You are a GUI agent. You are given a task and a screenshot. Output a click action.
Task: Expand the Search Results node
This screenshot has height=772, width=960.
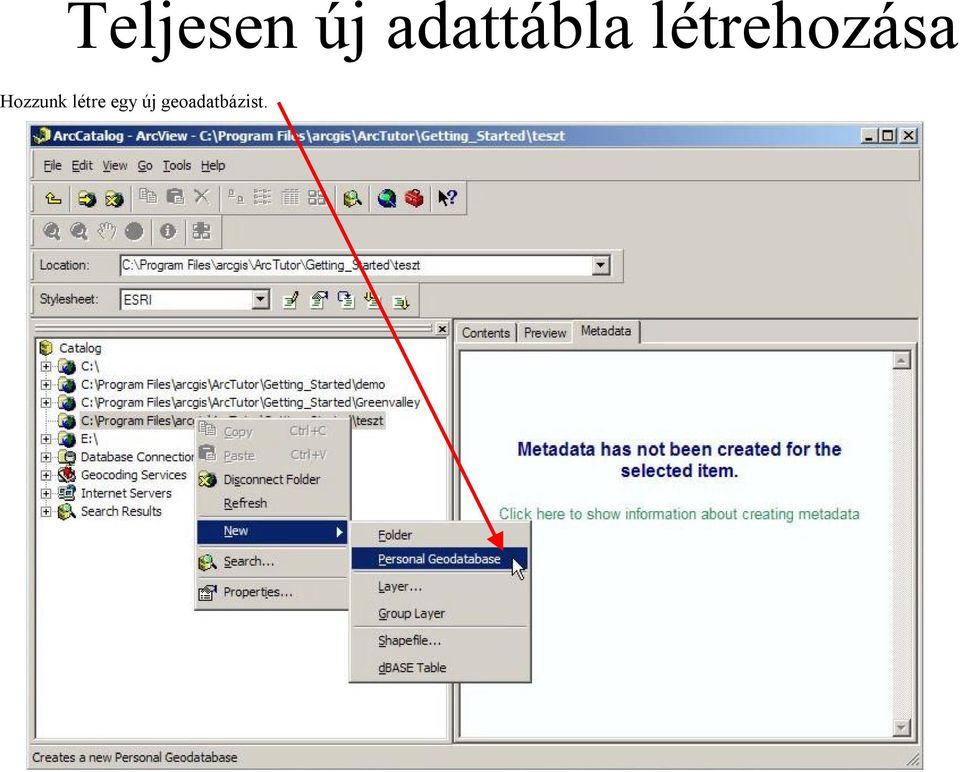[x=46, y=511]
